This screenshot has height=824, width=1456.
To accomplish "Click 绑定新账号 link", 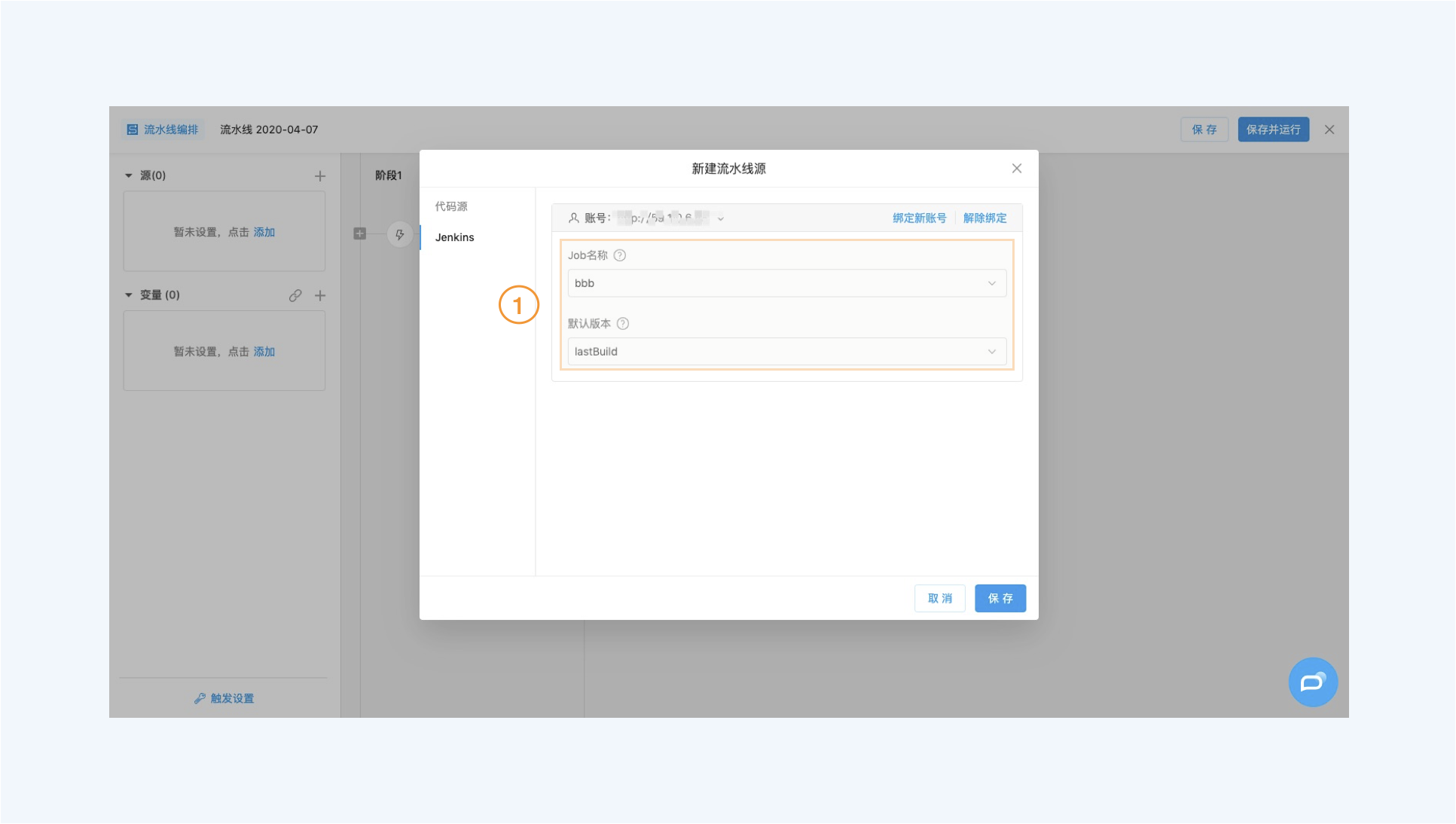I will [x=920, y=218].
